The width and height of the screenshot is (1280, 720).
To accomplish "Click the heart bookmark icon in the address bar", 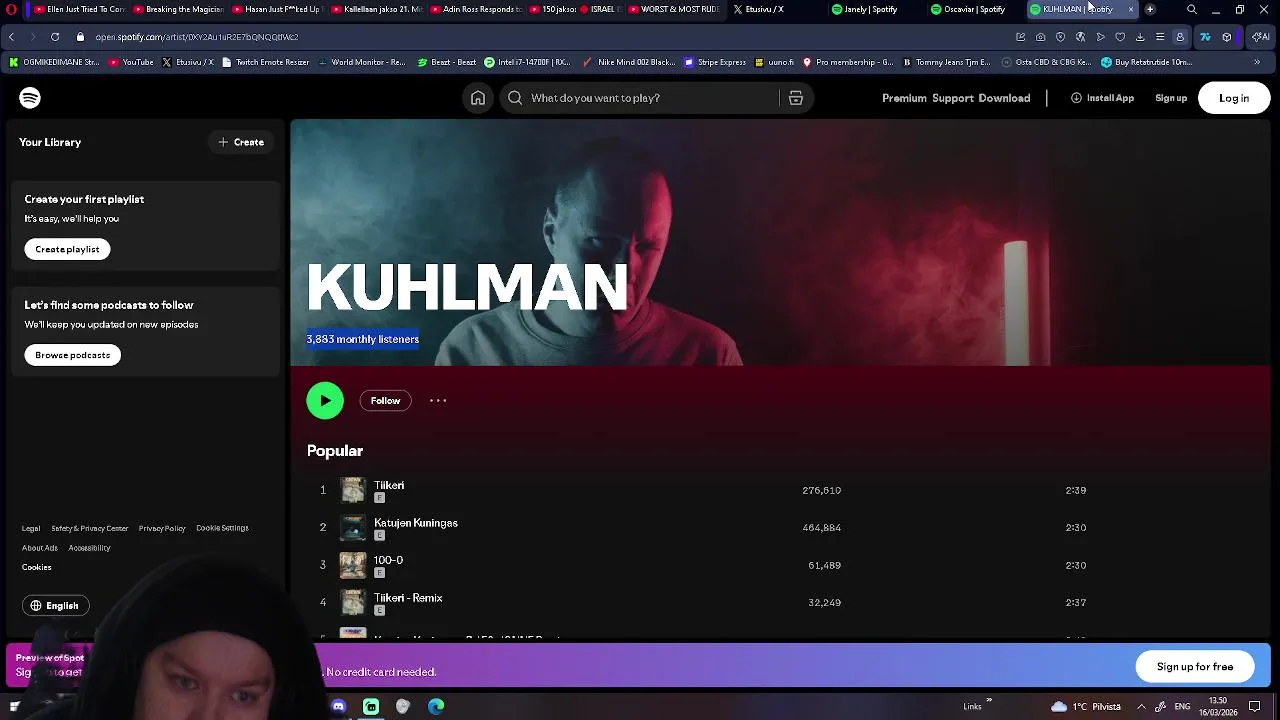I will (x=1120, y=37).
